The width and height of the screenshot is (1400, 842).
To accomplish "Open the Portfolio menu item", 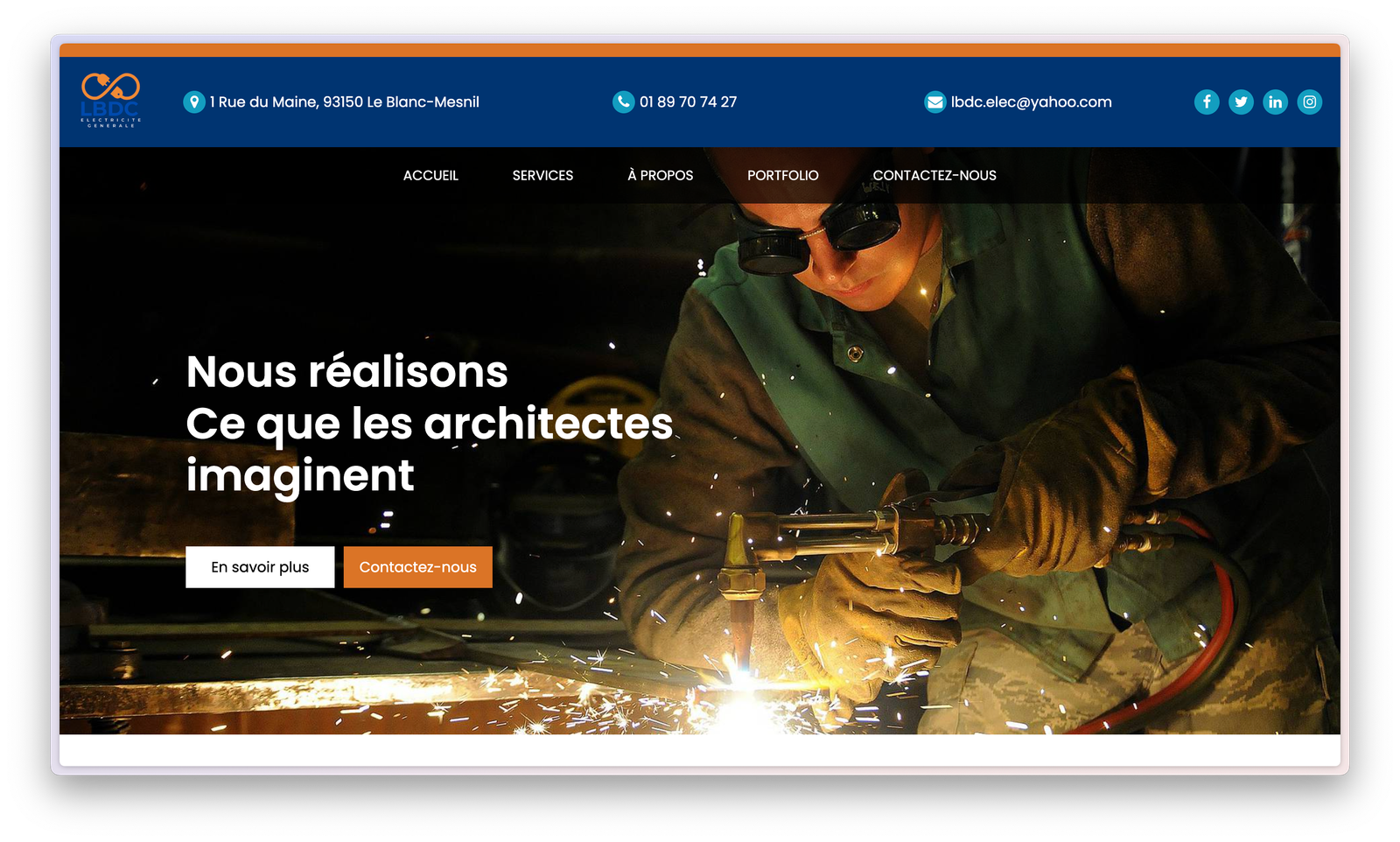I will [782, 176].
